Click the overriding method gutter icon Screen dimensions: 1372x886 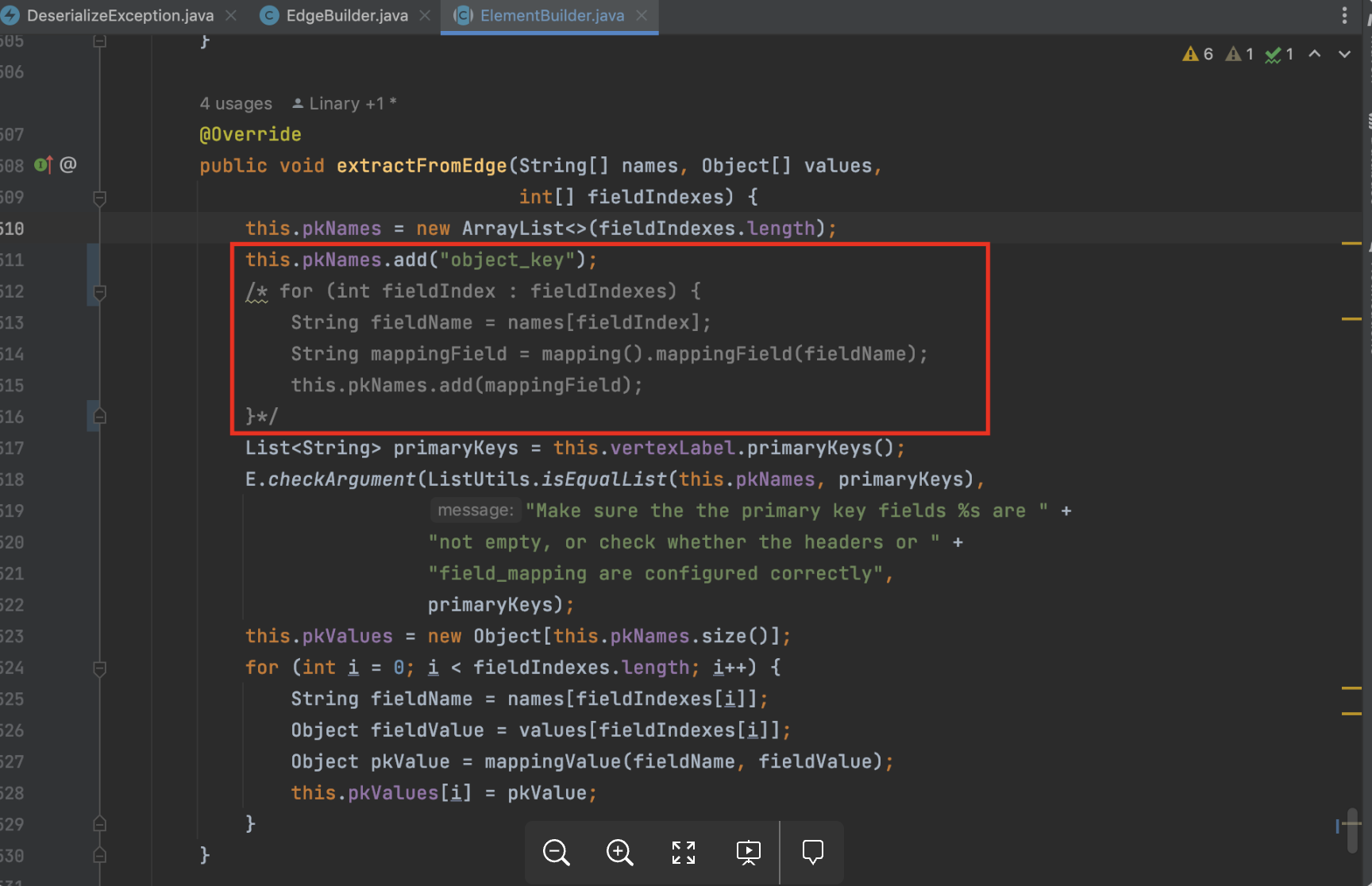tap(43, 165)
